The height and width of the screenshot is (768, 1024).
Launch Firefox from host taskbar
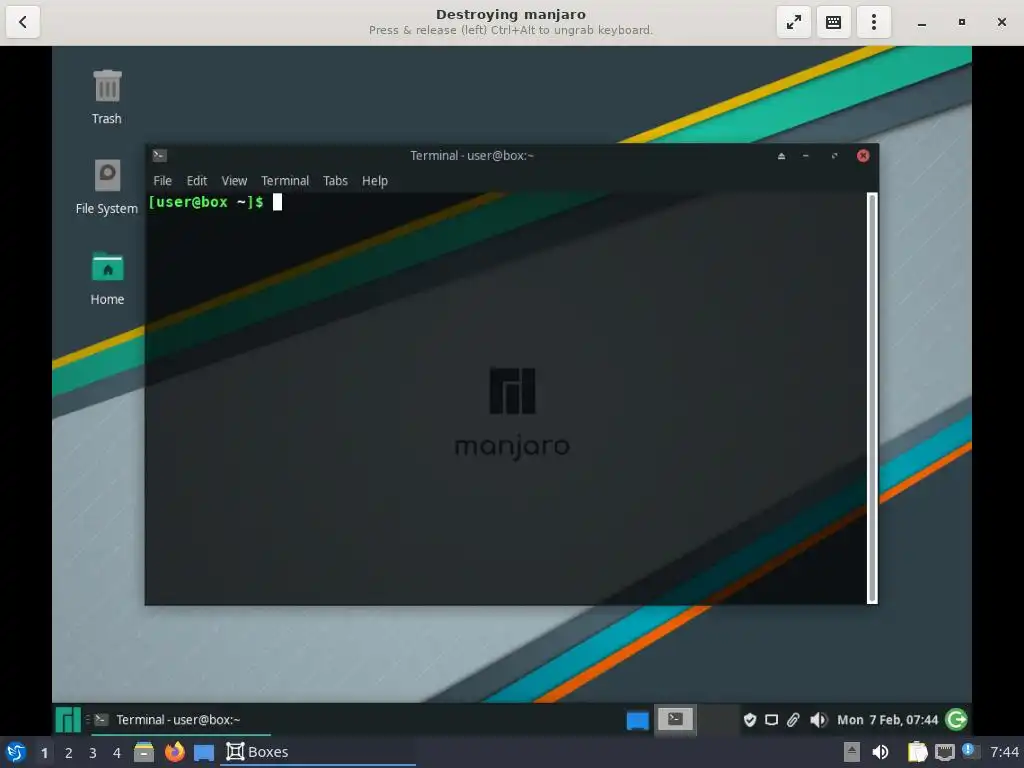pyautogui.click(x=174, y=752)
